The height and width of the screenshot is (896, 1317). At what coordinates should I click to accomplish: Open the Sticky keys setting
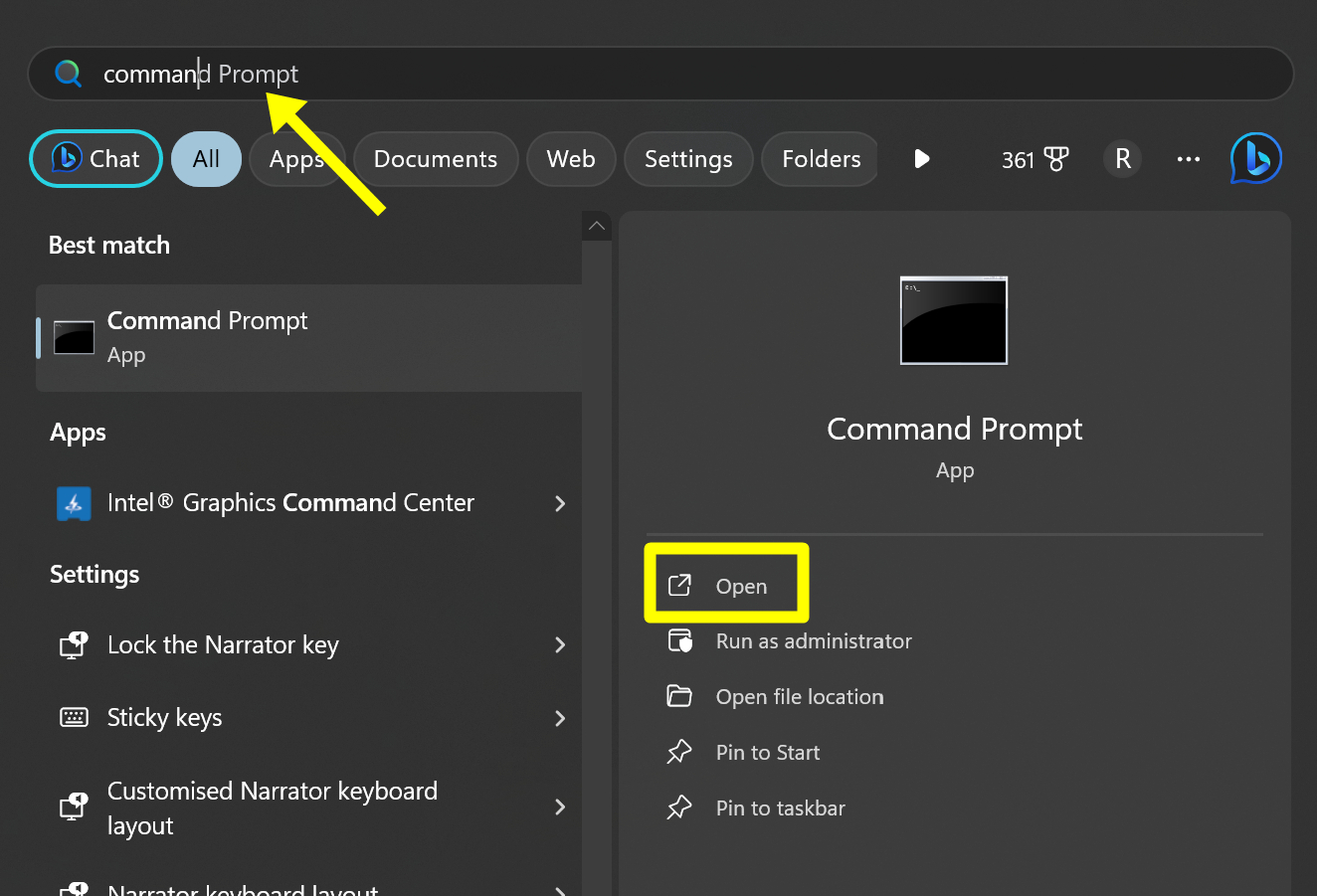pos(308,718)
